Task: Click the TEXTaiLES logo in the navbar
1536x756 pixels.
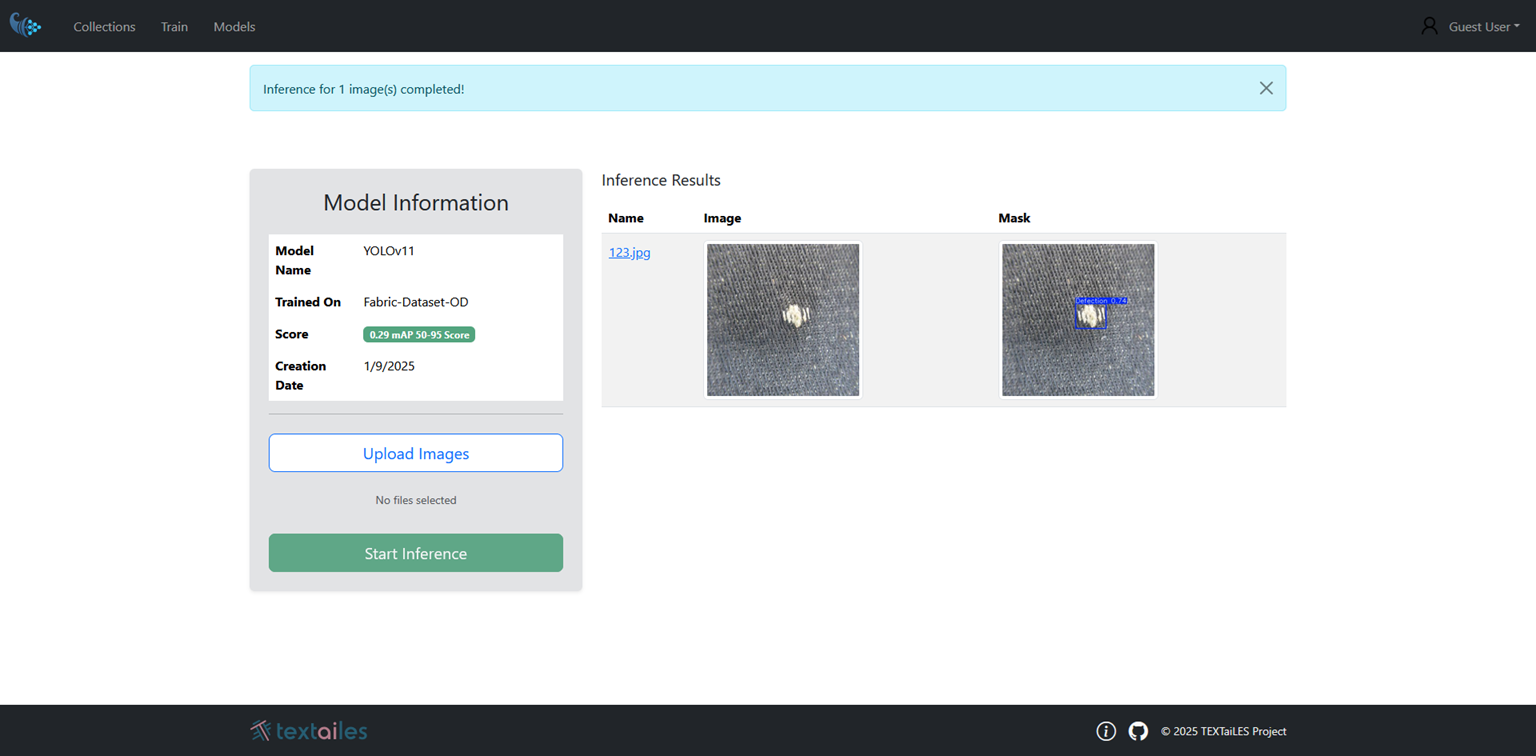Action: (25, 26)
